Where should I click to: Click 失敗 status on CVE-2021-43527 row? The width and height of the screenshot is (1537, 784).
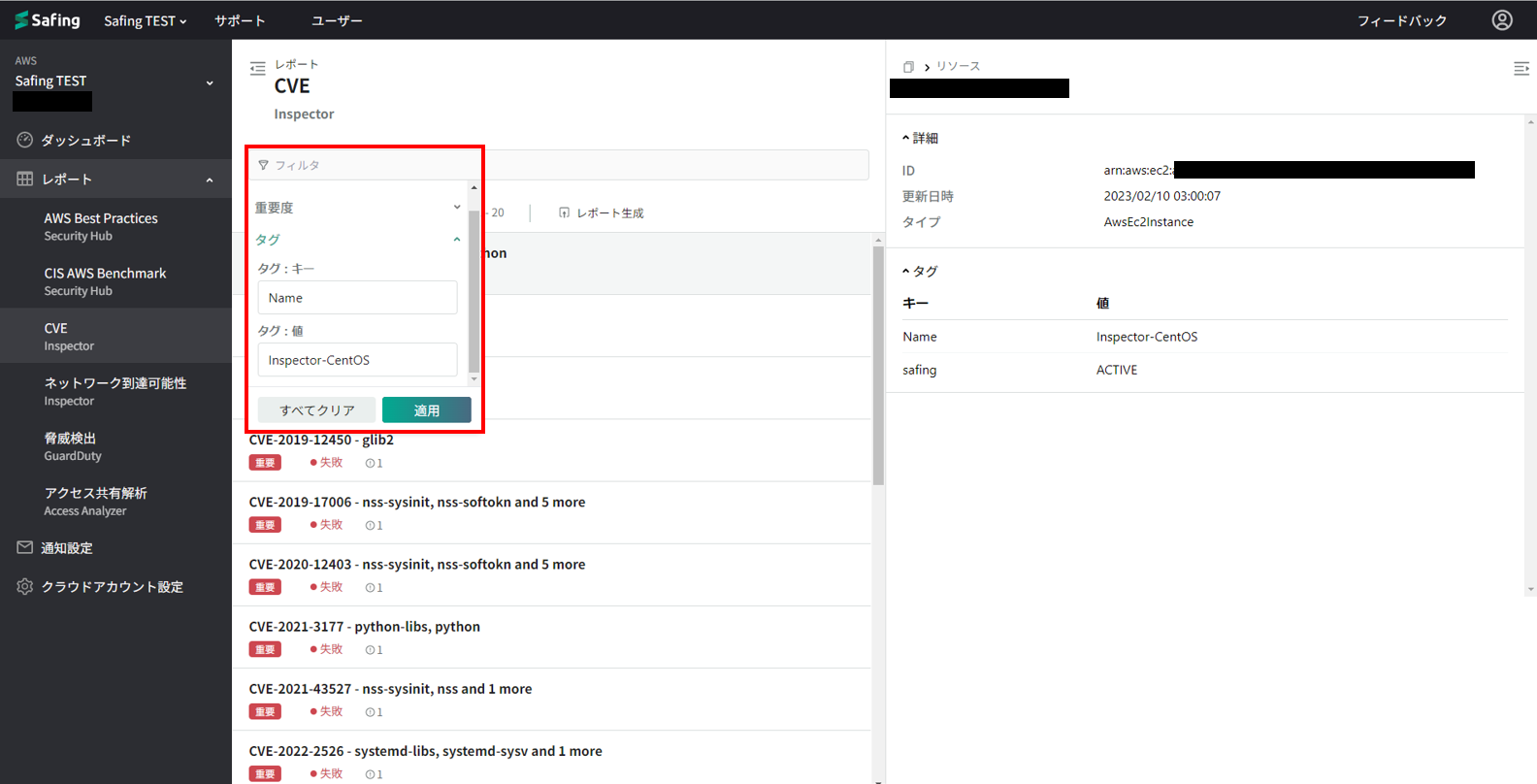(x=327, y=711)
